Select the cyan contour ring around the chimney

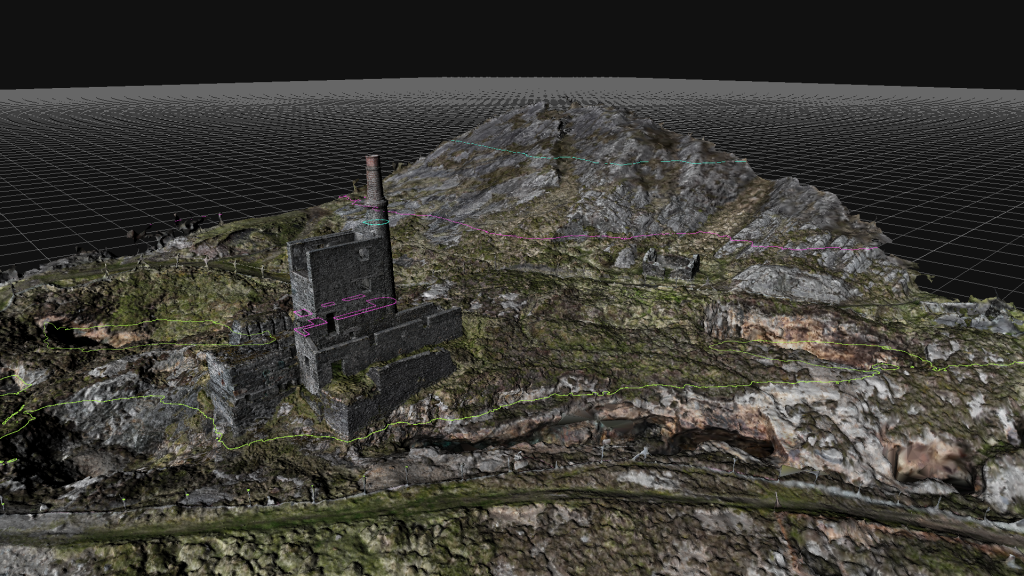(376, 224)
